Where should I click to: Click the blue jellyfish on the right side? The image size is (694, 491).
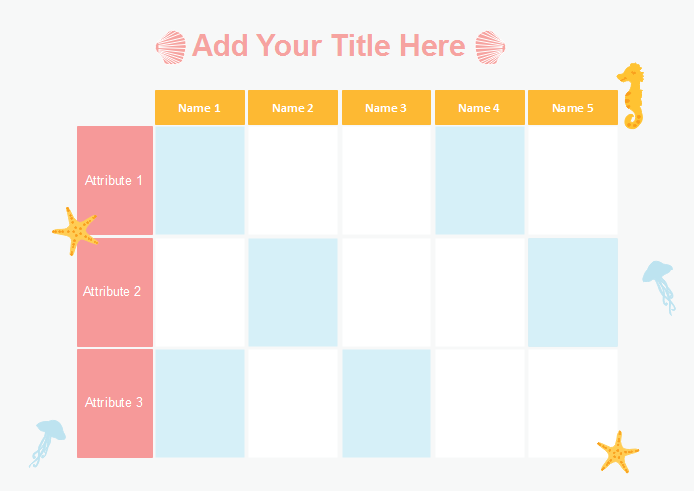(659, 281)
